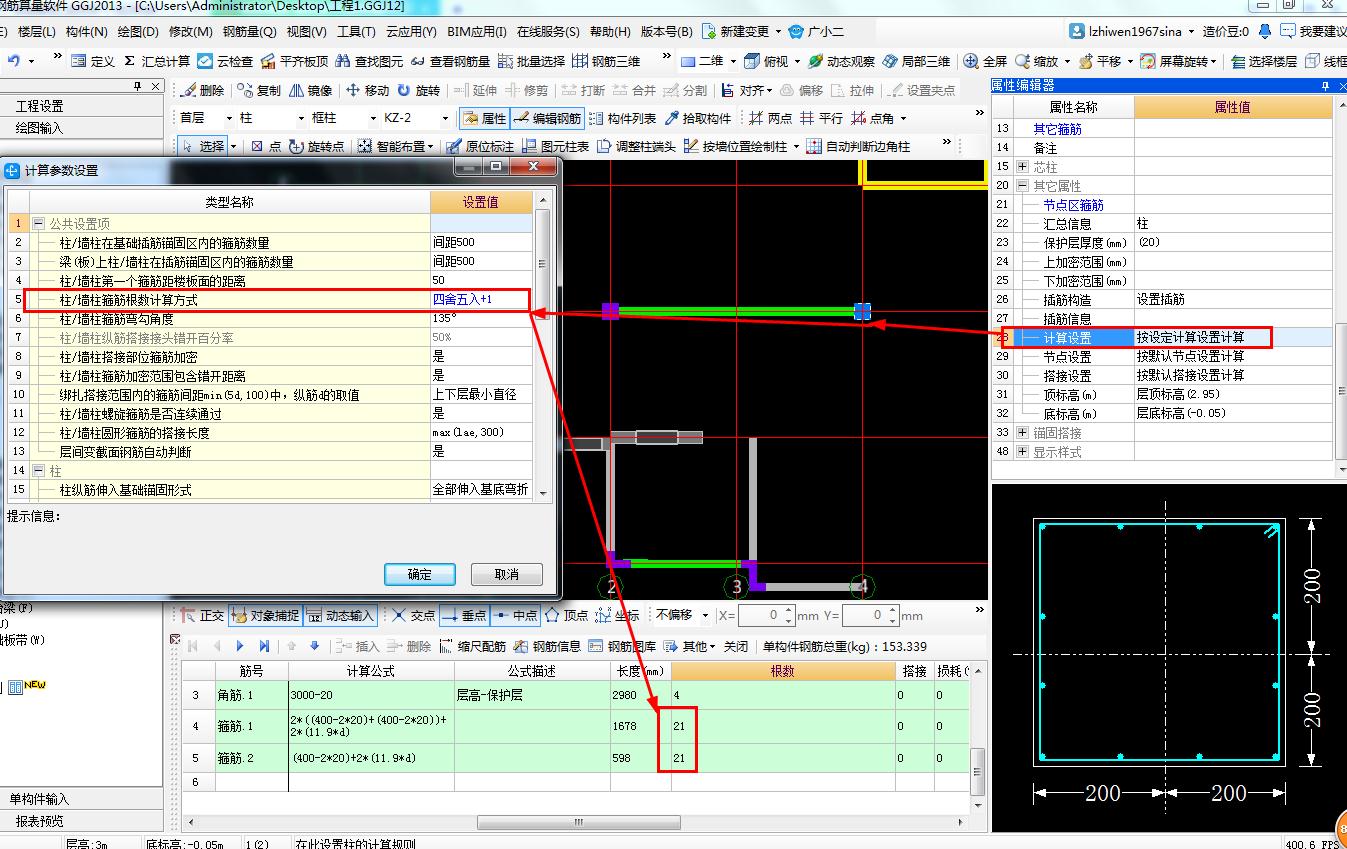Collapse 其它属性 property group
The image size is (1347, 849).
pyautogui.click(x=1022, y=186)
